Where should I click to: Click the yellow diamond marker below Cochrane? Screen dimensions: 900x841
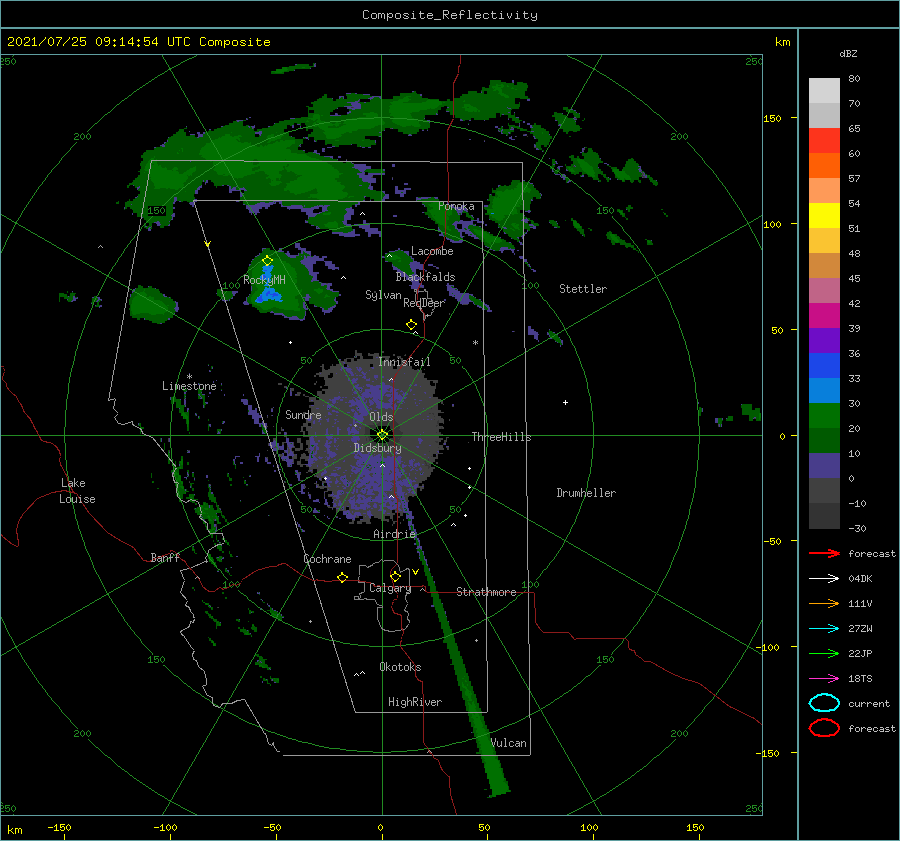(x=342, y=577)
